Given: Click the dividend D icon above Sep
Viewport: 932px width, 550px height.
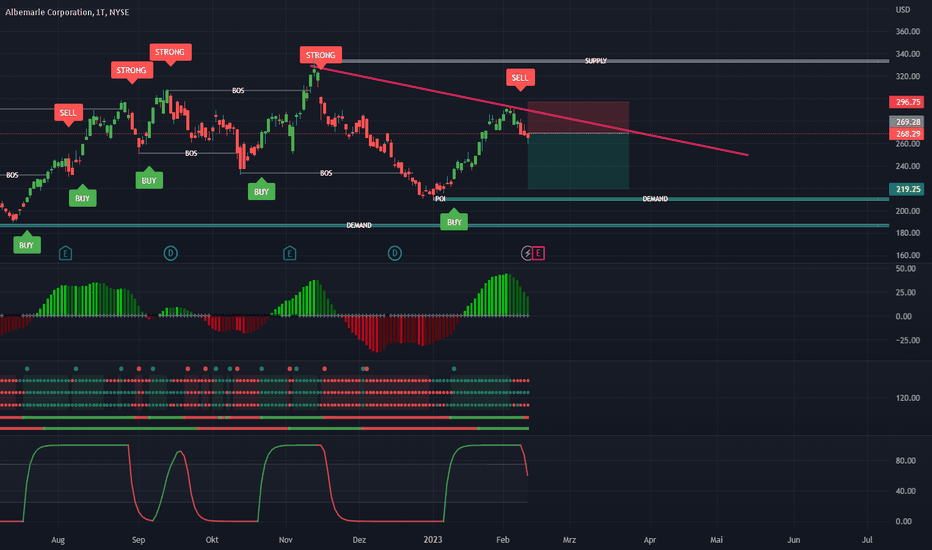Looking at the screenshot, I should point(171,254).
